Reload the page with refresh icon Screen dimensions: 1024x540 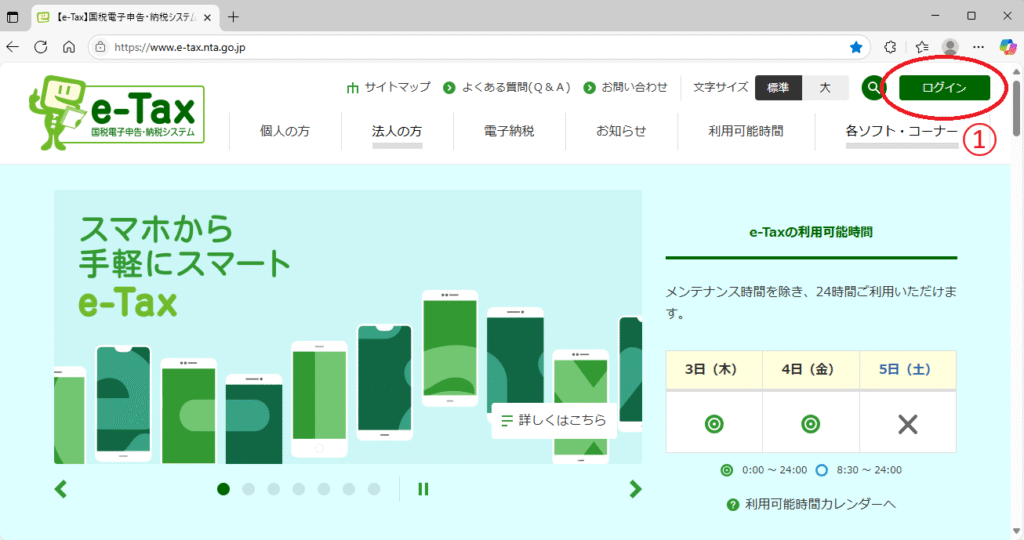40,47
